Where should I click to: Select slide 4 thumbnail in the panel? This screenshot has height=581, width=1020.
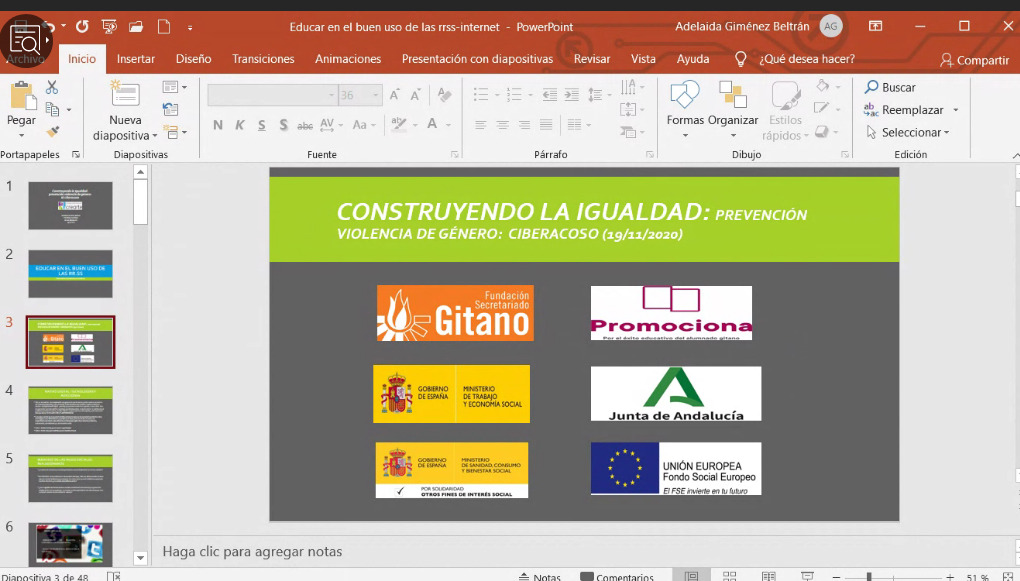[70, 410]
